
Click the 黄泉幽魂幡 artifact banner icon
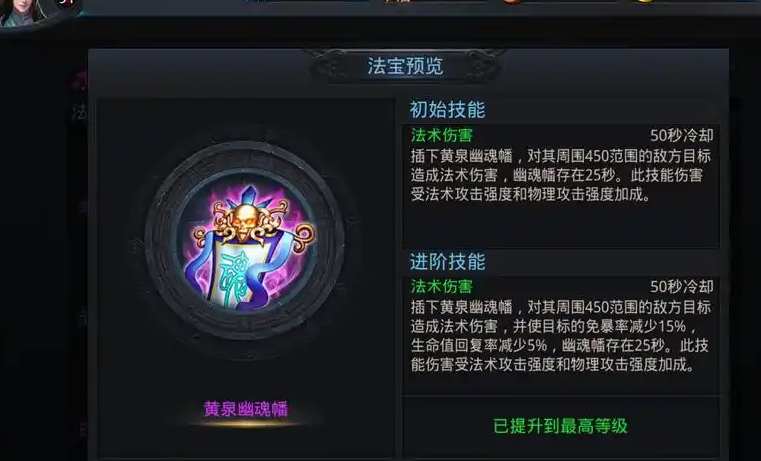click(x=247, y=246)
